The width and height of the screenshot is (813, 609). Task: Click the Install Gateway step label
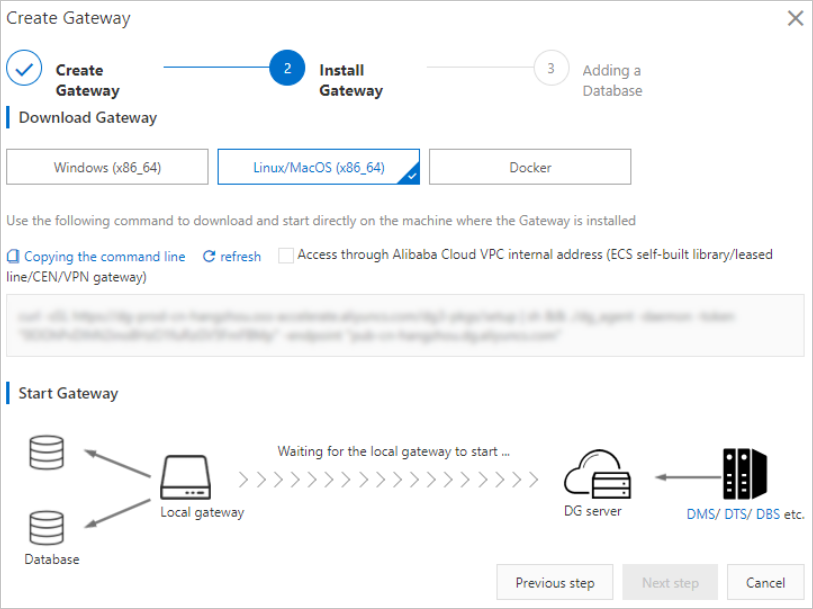click(351, 80)
